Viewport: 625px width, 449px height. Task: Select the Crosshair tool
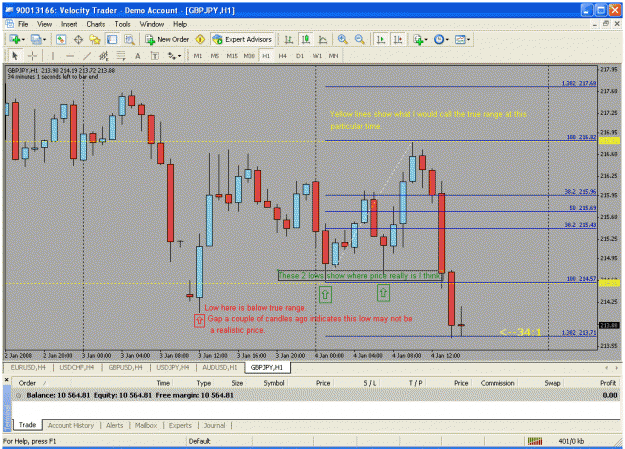[32, 56]
